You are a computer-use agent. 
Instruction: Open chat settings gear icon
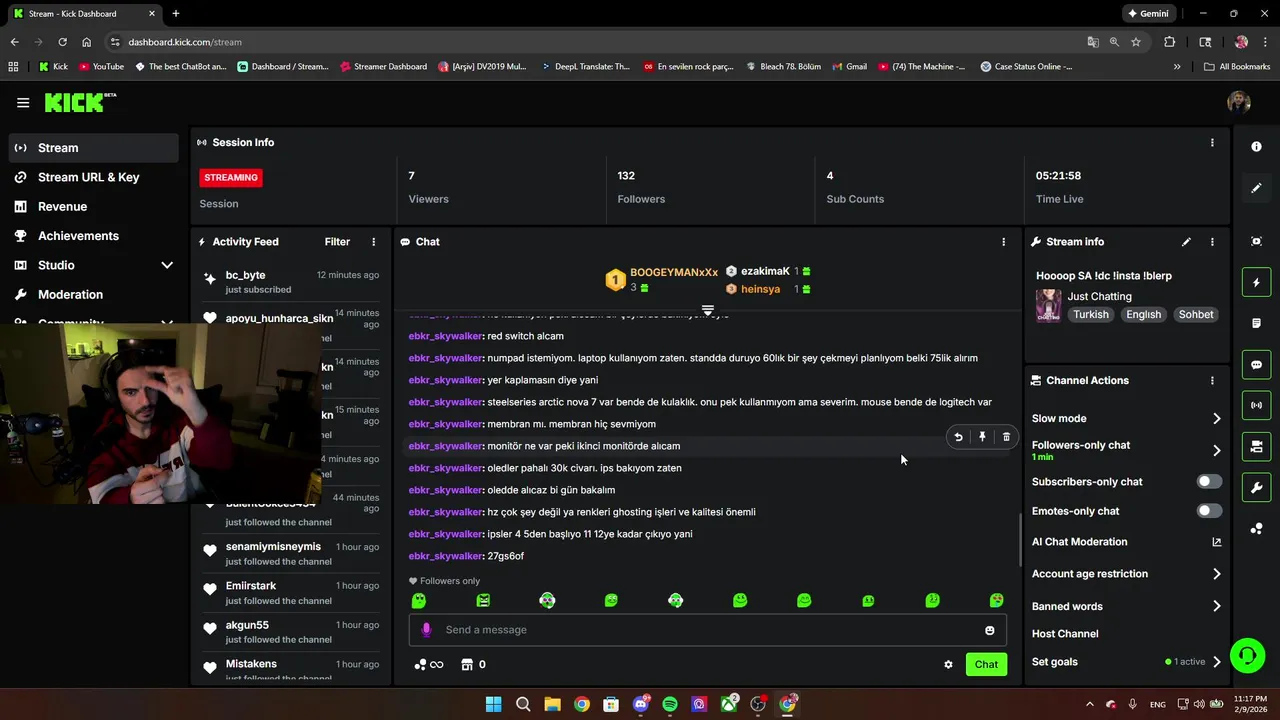(948, 664)
